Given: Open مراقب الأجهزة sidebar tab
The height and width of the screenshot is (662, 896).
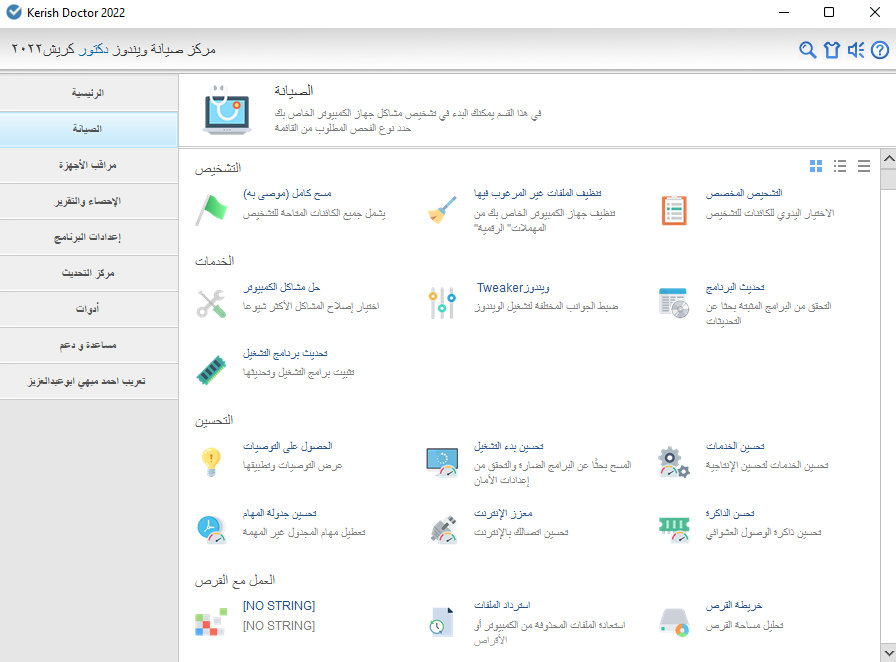Looking at the screenshot, I should pos(89,165).
